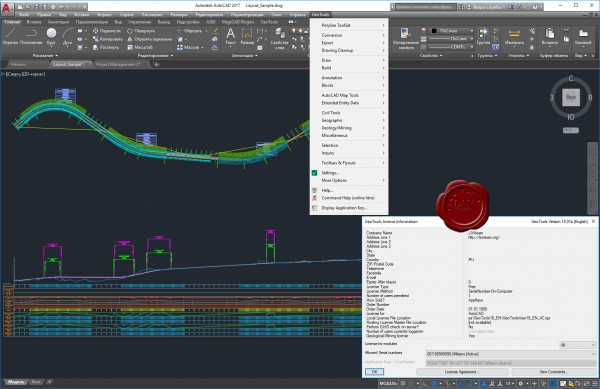The width and height of the screenshot is (600, 389).
Task: Click the workspace switching gear icon
Action: (x=520, y=383)
